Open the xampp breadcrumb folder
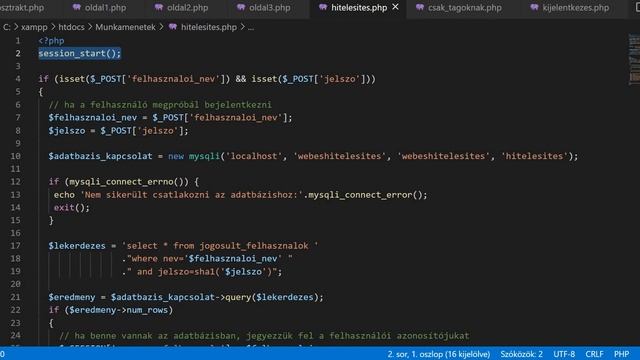Image resolution: width=640 pixels, height=360 pixels. pyautogui.click(x=34, y=27)
